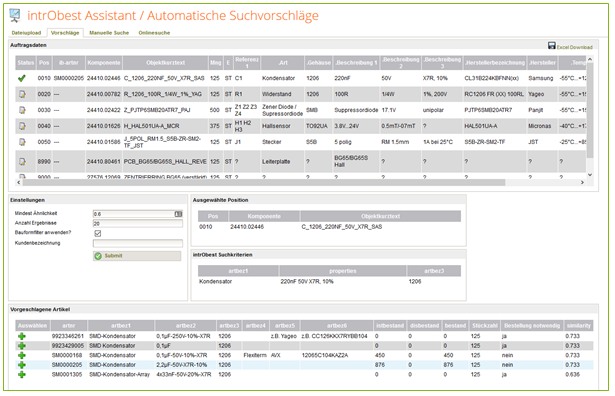Click artbez2 cell 2,2µF-50V-X7R-10%
Image resolution: width=615 pixels, height=396 pixels.
pos(182,365)
